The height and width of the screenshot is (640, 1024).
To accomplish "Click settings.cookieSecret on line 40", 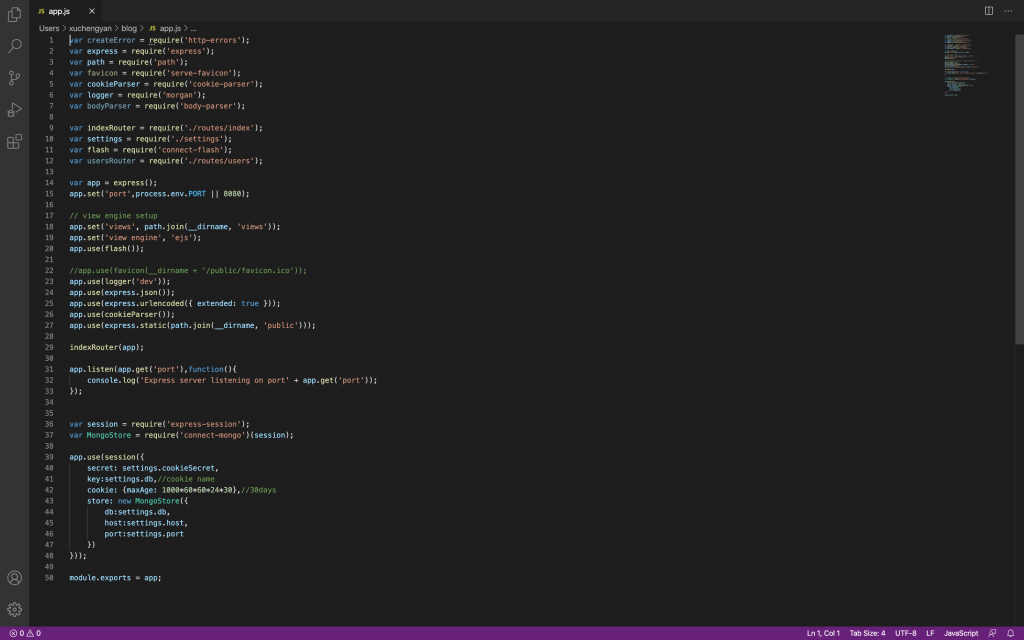I will (168, 468).
